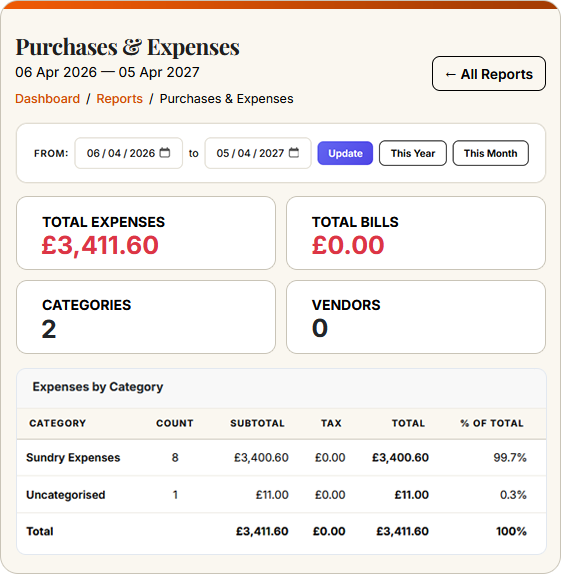561x574 pixels.
Task: Click the Count column header
Action: [175, 423]
